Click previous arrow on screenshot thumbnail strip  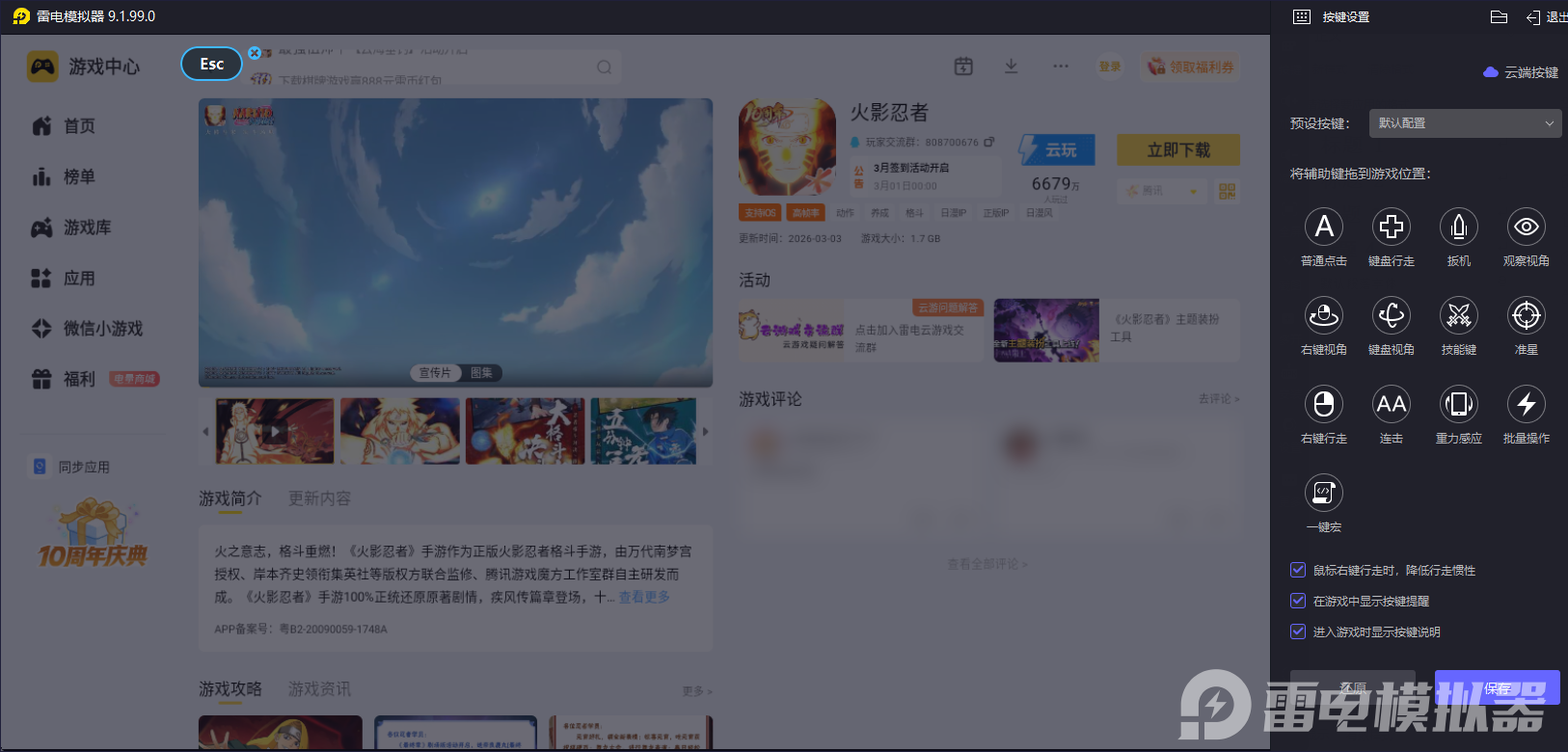(x=205, y=431)
